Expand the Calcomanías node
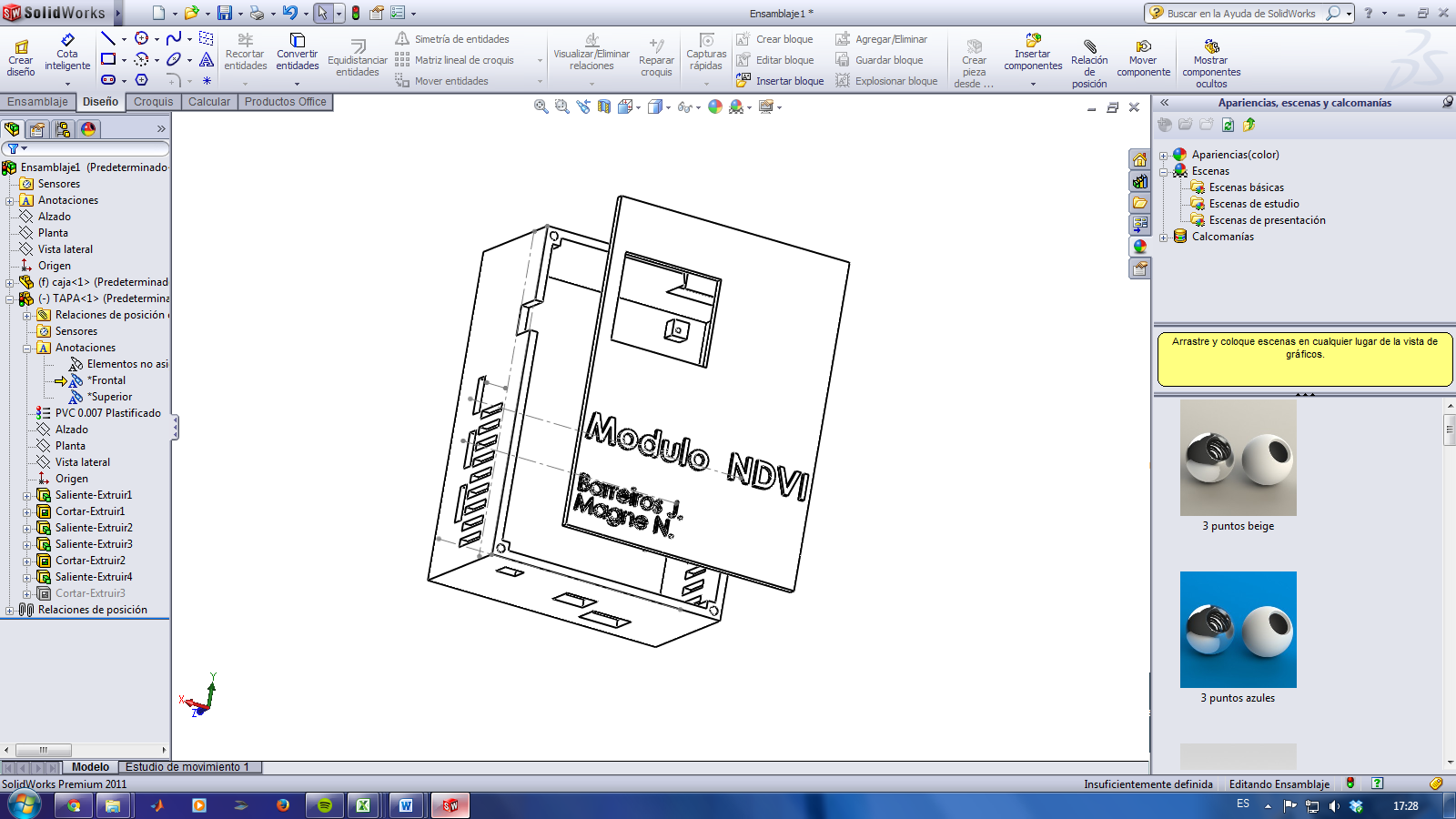 [1163, 238]
